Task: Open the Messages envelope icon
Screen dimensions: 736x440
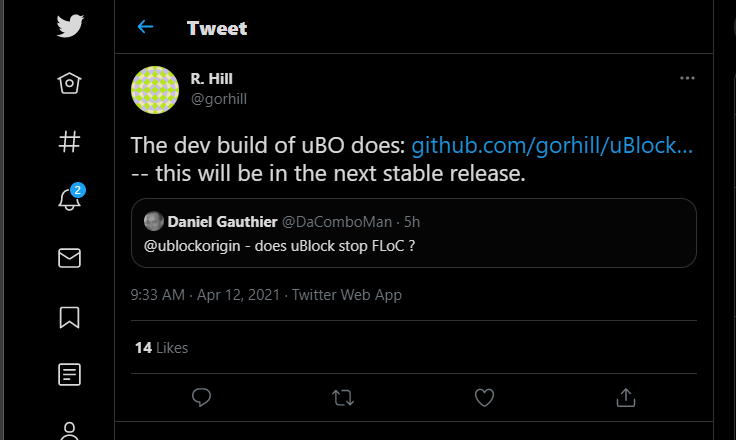Action: point(69,258)
